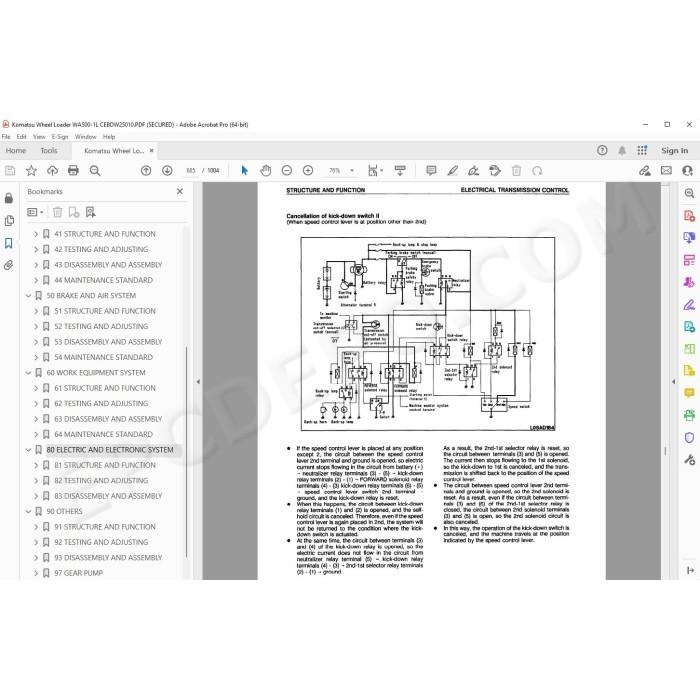Open the bookmarks options menu dropdown

[35, 212]
